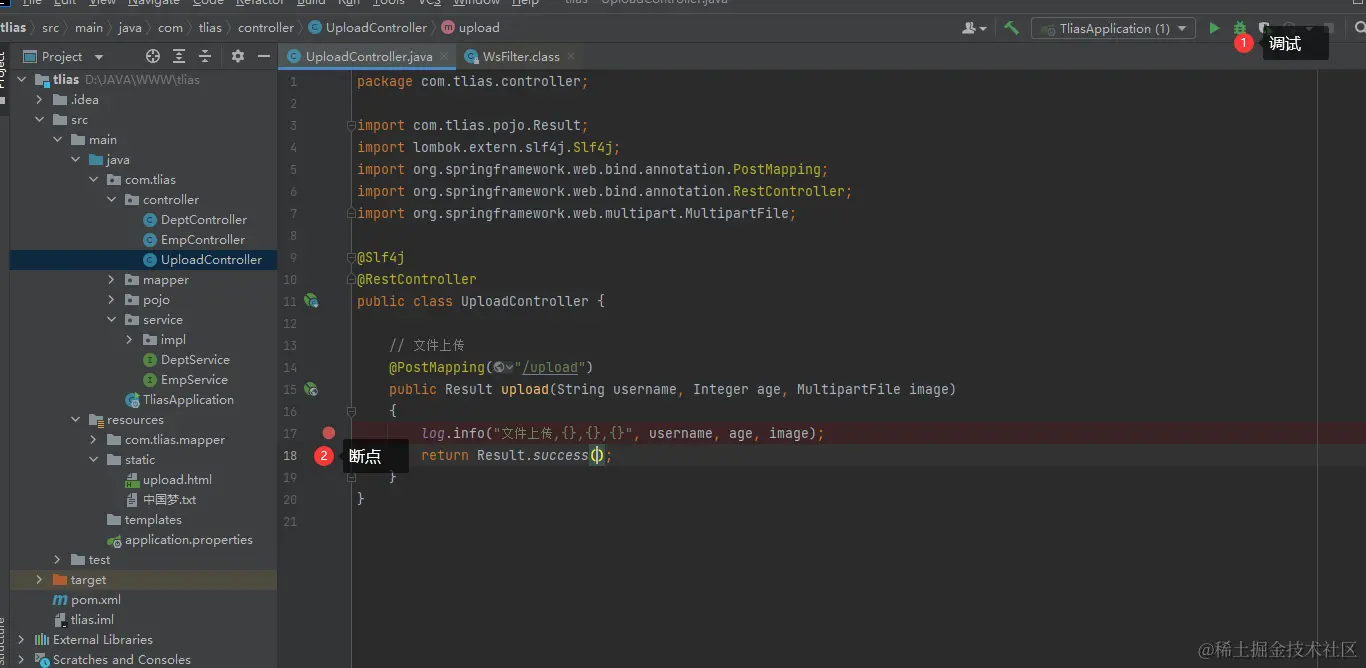Open Project panel settings gear
Viewport: 1366px width, 668px height.
[x=238, y=56]
